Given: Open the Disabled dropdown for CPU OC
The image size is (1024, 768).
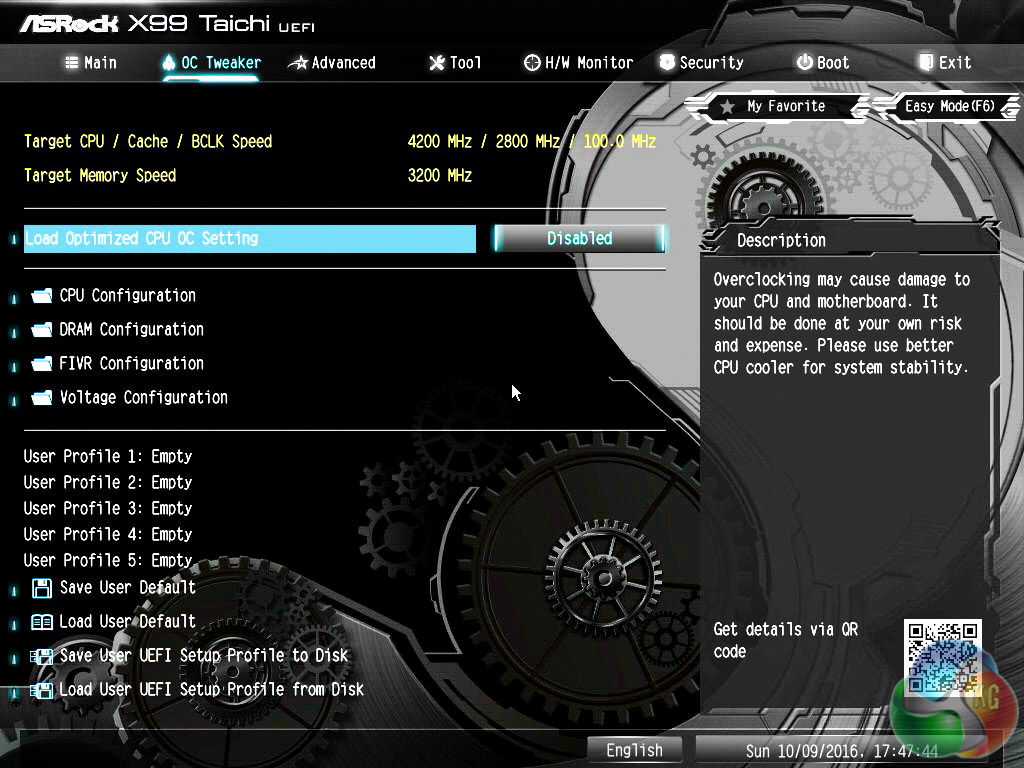Looking at the screenshot, I should click(x=579, y=239).
